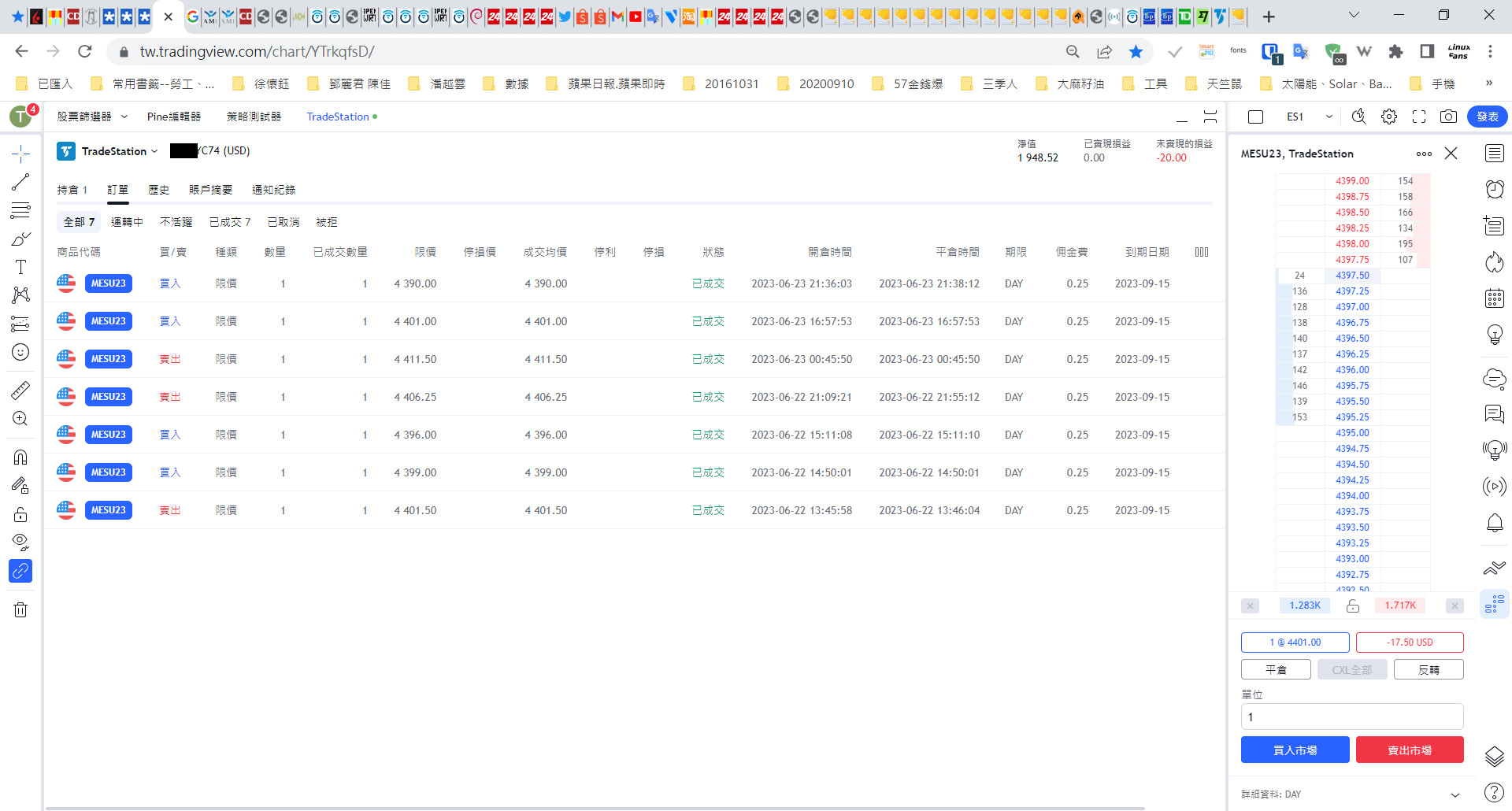Open the watchlist panel icon
The width and height of the screenshot is (1512, 811).
pyautogui.click(x=1495, y=154)
